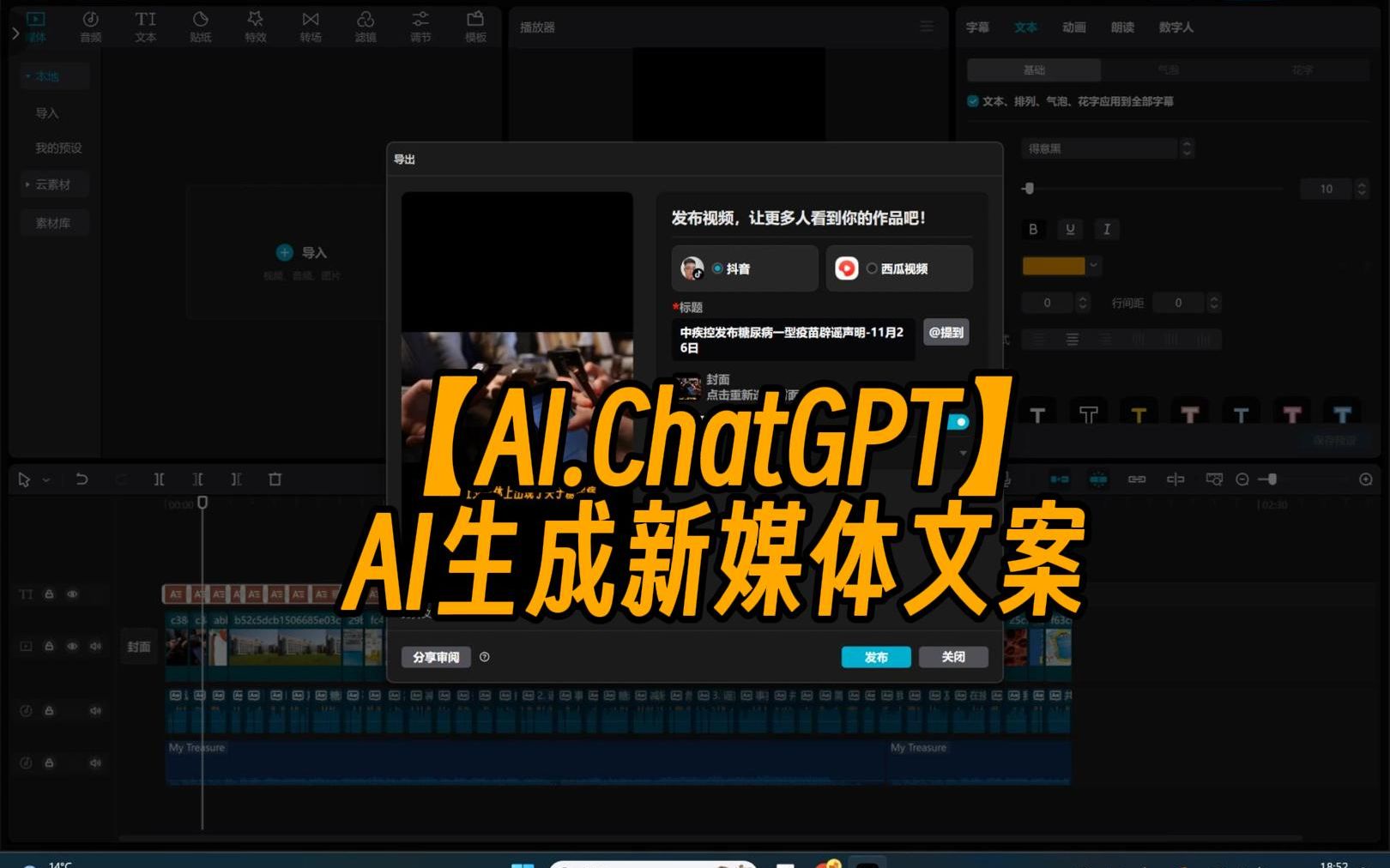
Task: Toggle the preview axis icon
Action: (1175, 479)
